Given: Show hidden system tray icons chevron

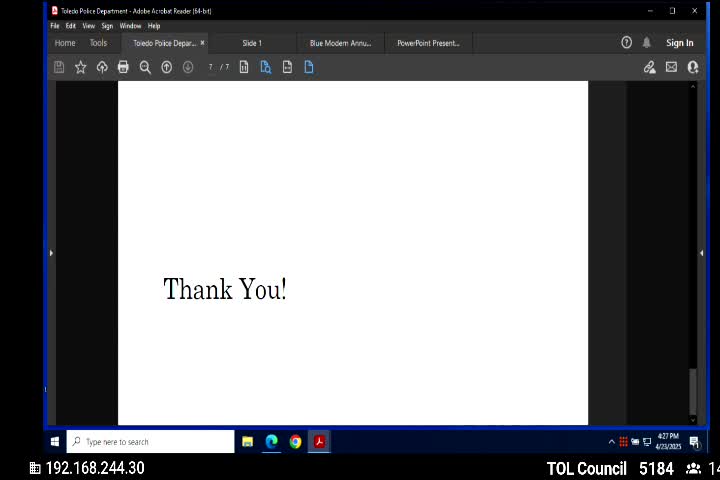Looking at the screenshot, I should point(611,441).
